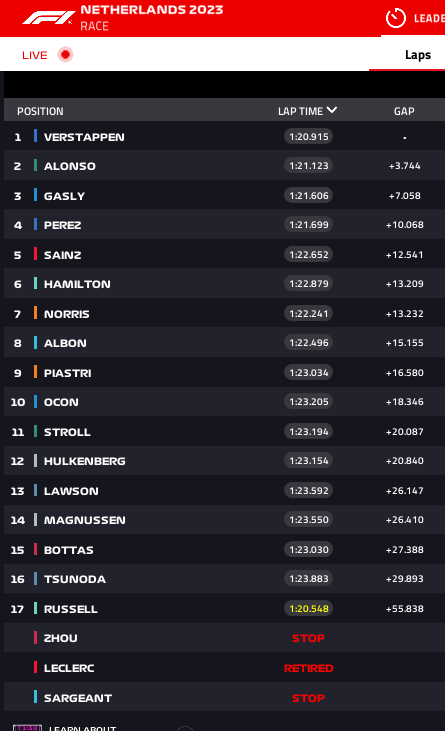445x731 pixels.
Task: Open the ALONSO driver row
Action: coord(224,166)
